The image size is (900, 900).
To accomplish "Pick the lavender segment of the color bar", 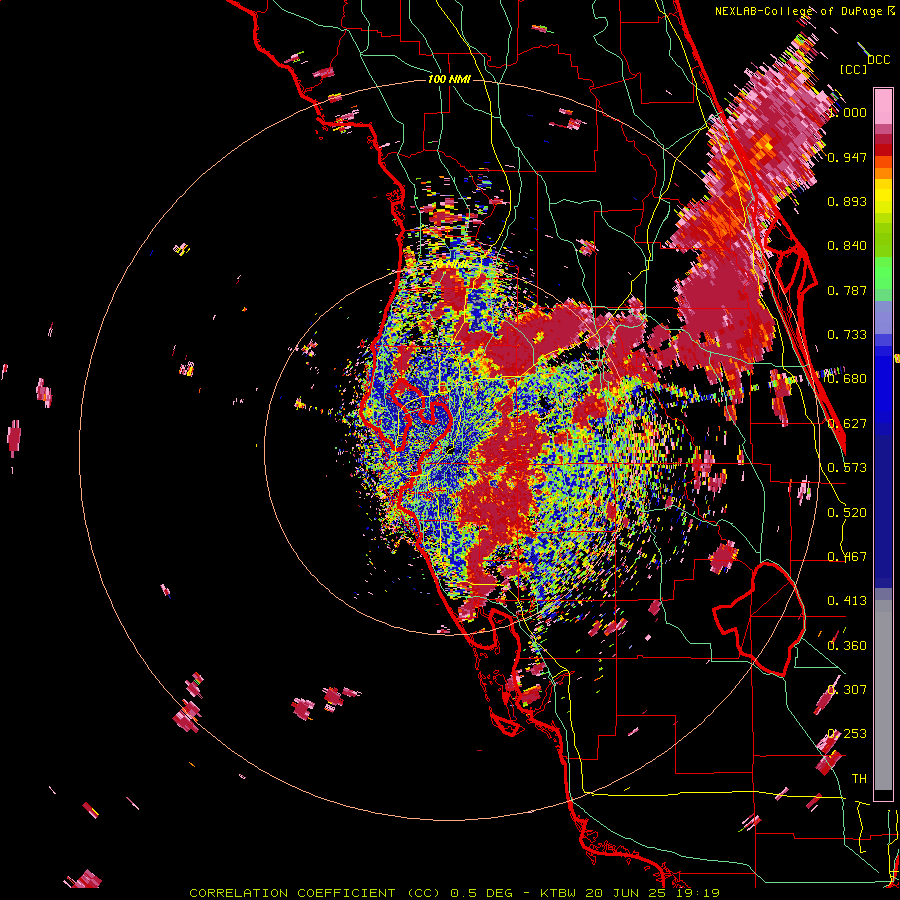I will (x=883, y=317).
